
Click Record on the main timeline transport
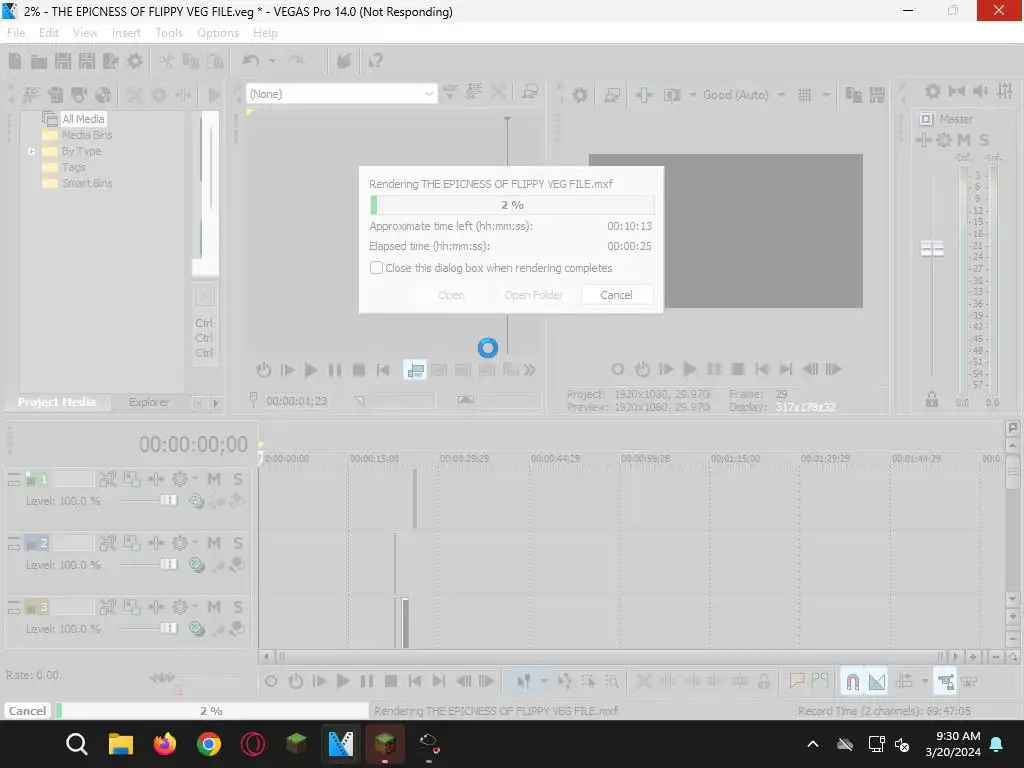[271, 682]
